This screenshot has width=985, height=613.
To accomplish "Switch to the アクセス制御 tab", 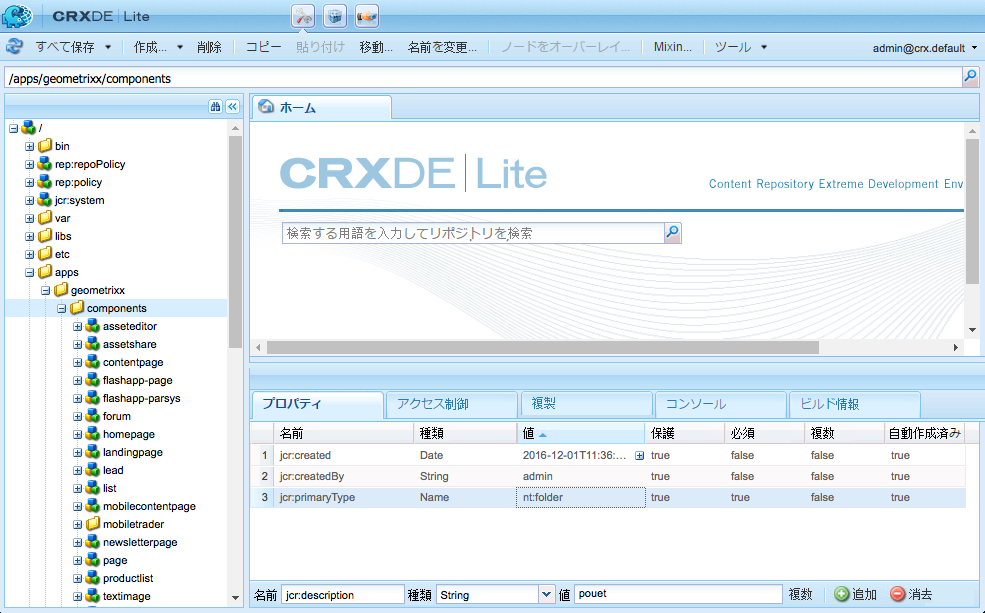I will (452, 404).
